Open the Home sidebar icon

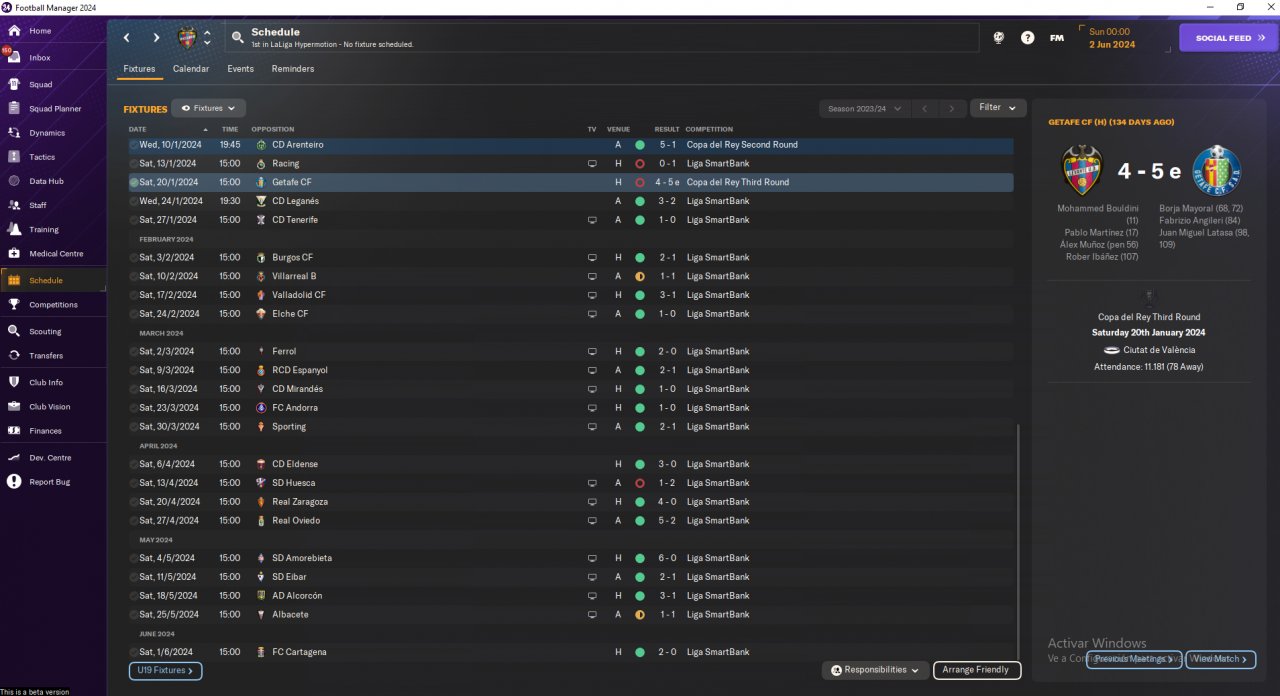coord(14,31)
